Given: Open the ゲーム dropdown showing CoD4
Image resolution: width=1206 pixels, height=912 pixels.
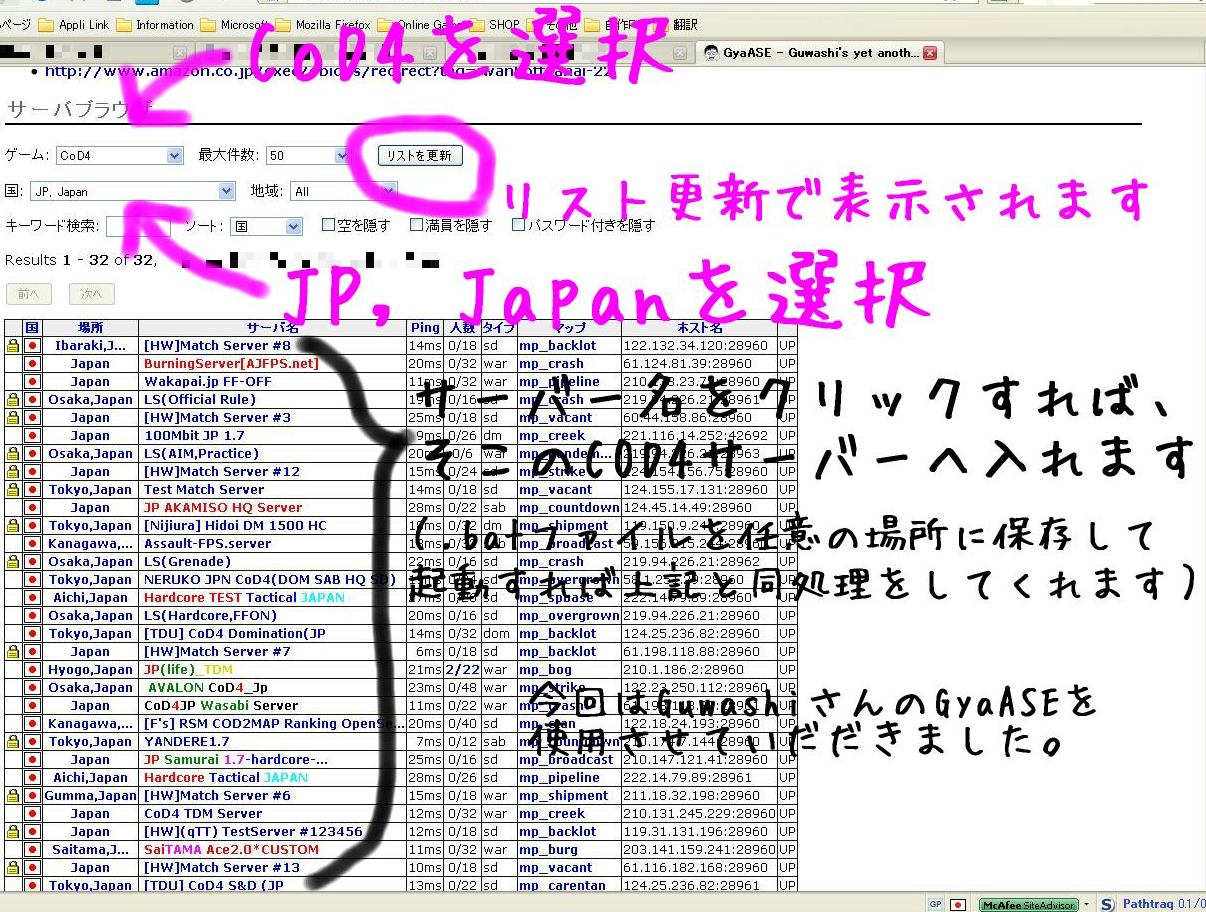Looking at the screenshot, I should point(119,155).
